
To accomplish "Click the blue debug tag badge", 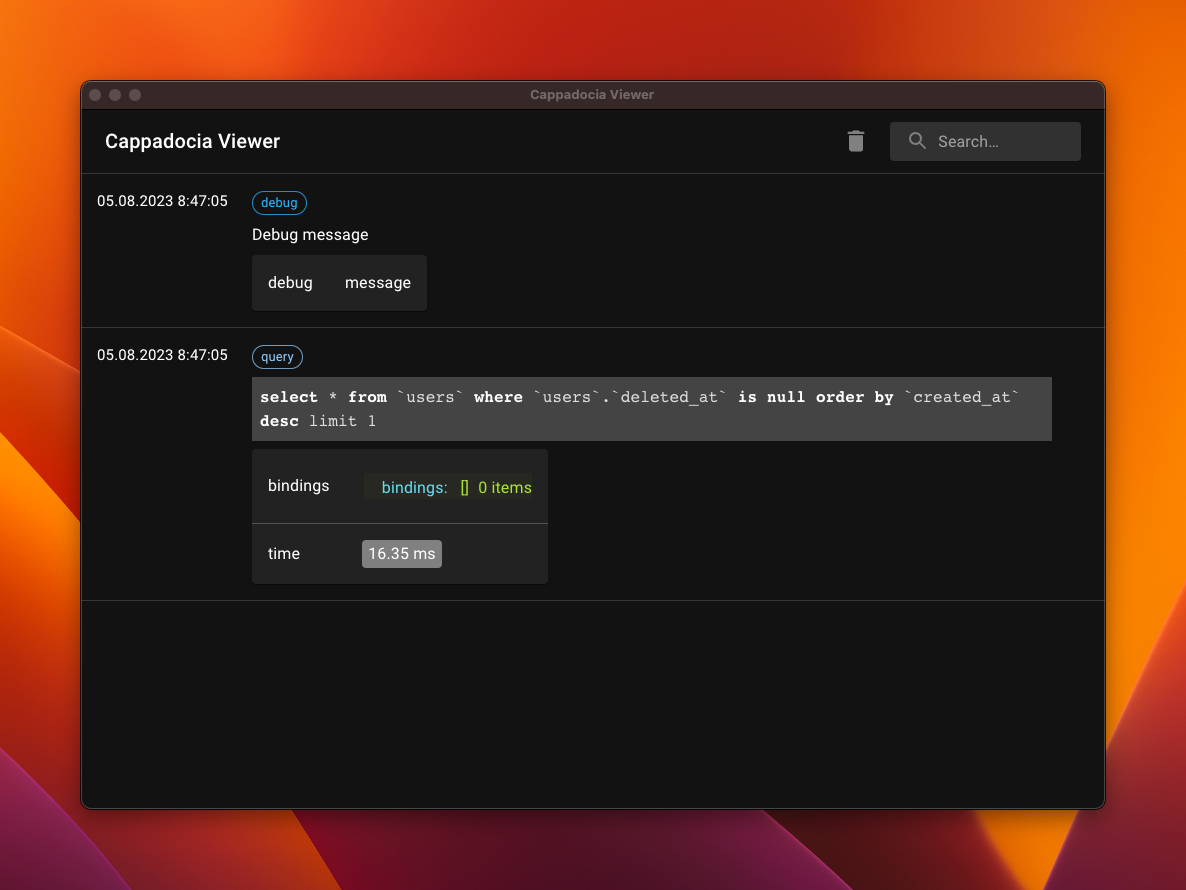I will [279, 203].
